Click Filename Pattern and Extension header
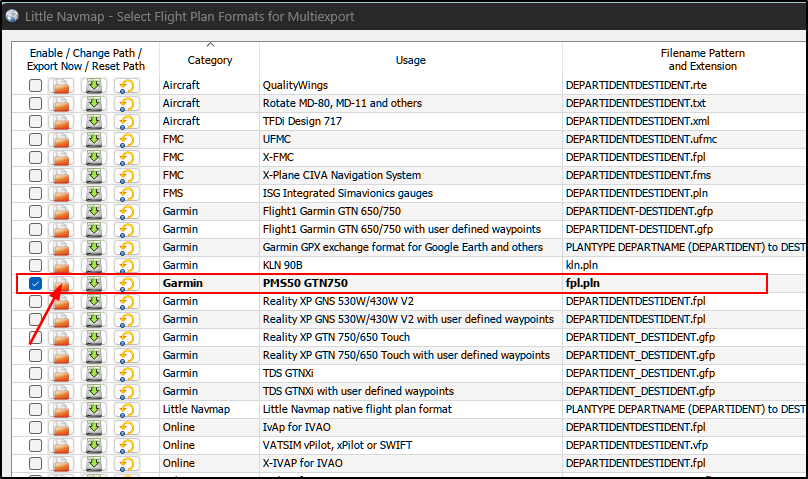 tap(702, 60)
